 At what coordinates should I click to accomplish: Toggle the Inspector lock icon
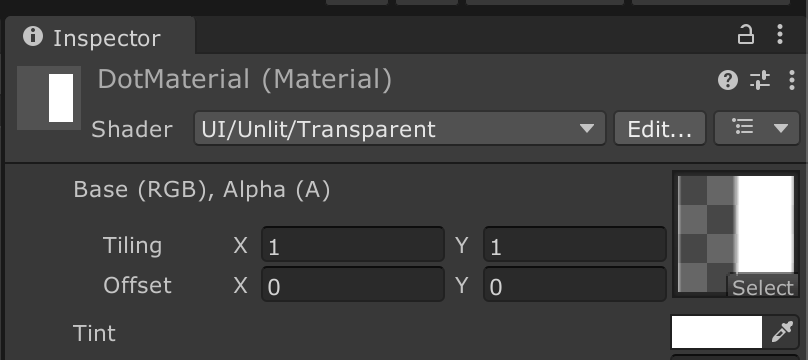tap(746, 35)
